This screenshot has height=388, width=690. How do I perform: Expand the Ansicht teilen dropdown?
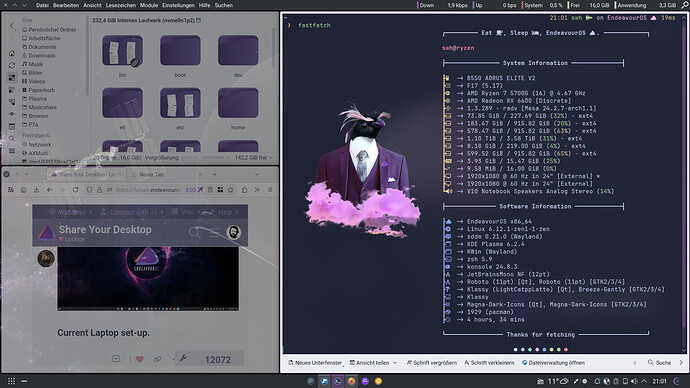[395, 363]
